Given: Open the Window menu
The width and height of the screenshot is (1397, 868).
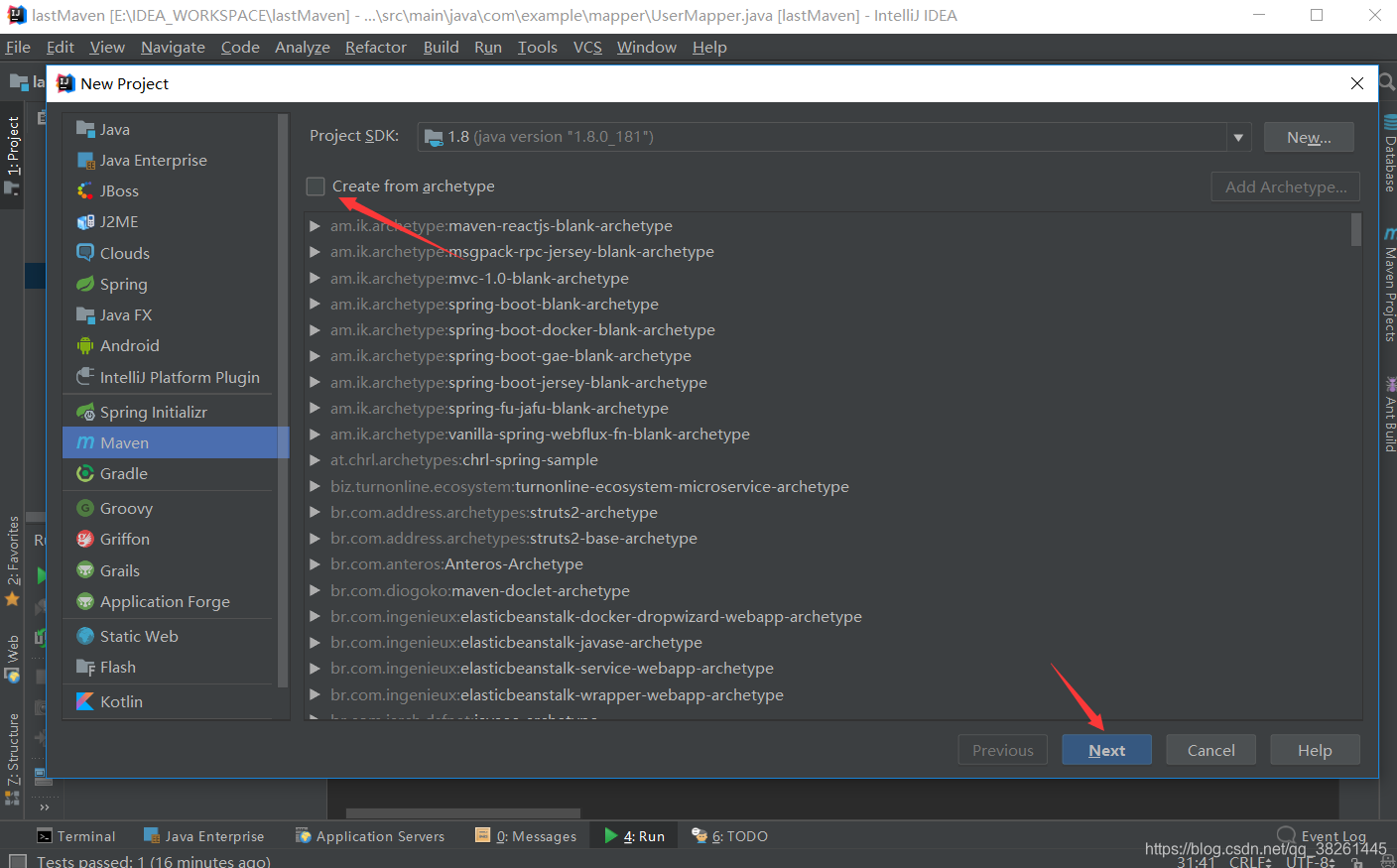Looking at the screenshot, I should click(x=647, y=47).
